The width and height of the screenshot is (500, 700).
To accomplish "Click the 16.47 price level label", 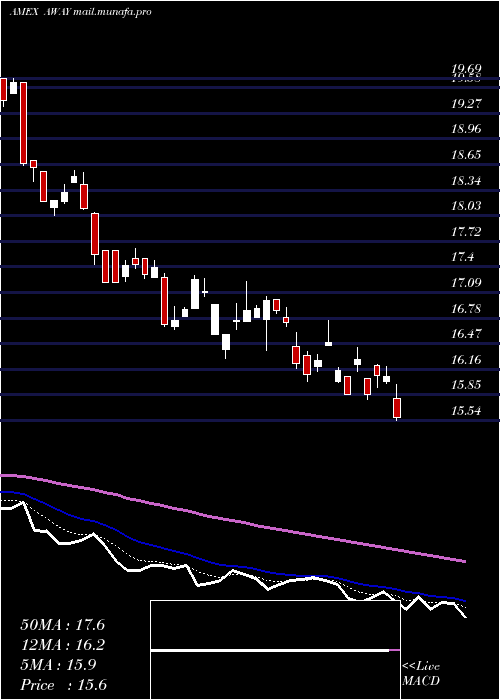I will [466, 334].
